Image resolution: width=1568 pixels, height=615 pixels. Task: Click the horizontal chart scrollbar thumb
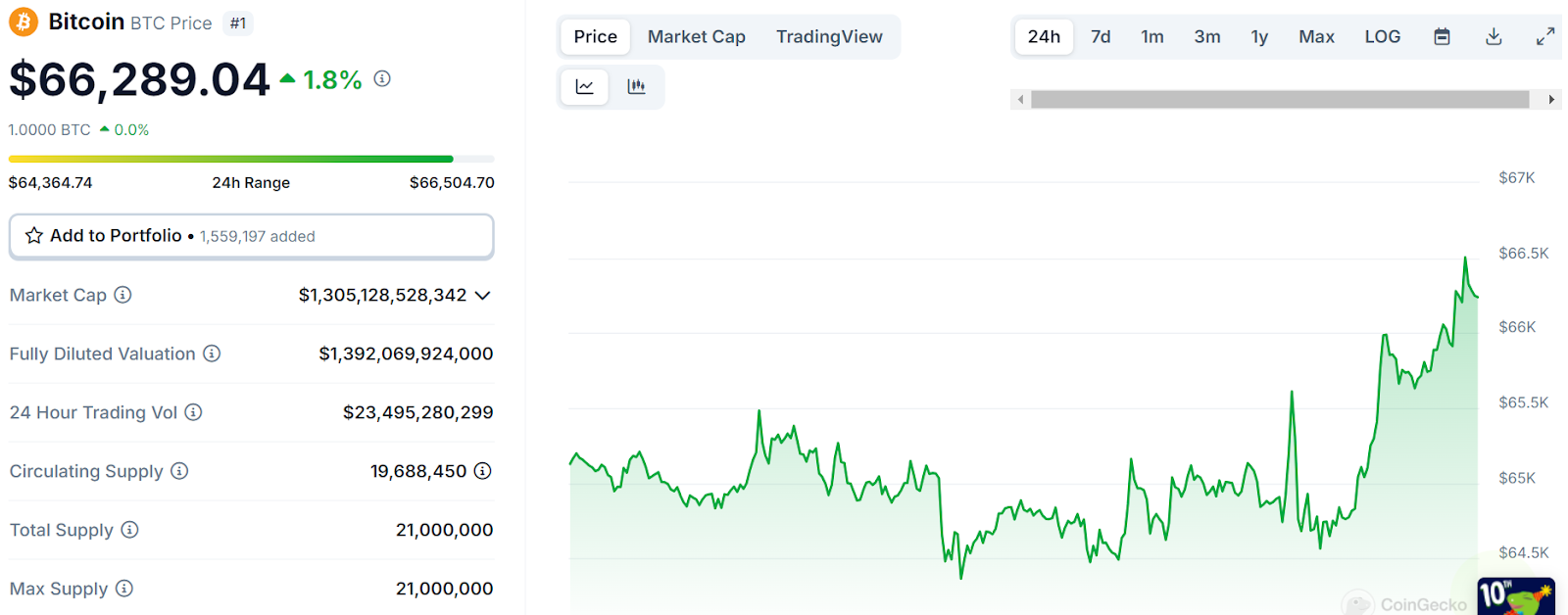(1280, 99)
